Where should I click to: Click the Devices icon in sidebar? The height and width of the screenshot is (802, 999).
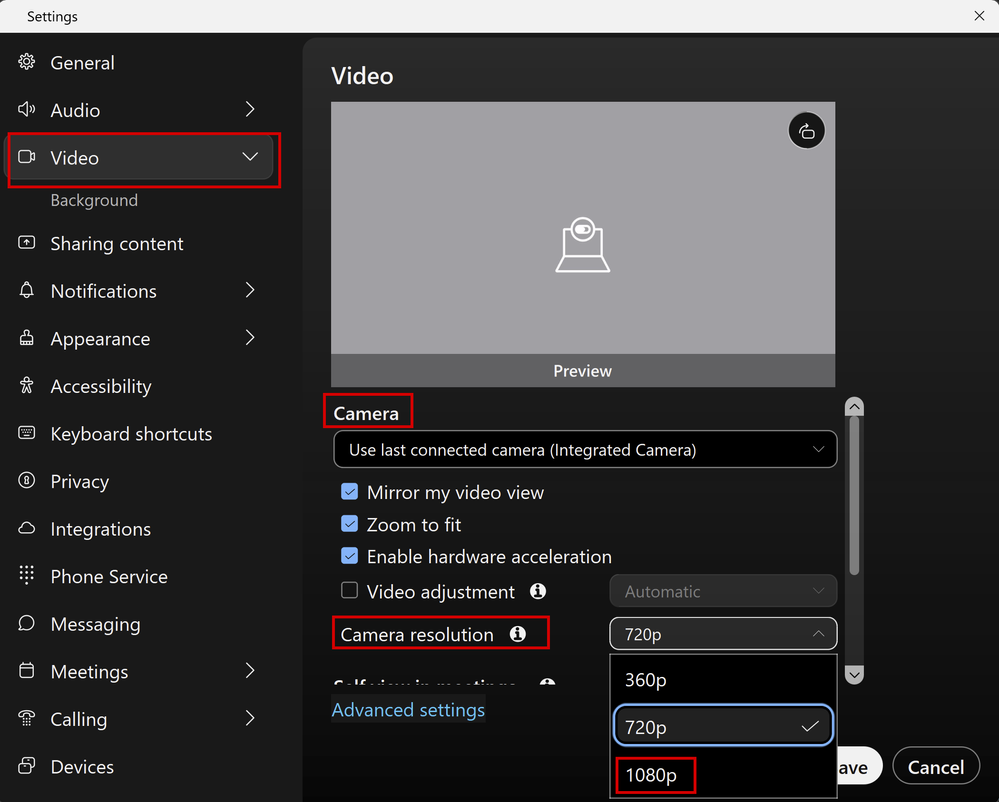27,765
